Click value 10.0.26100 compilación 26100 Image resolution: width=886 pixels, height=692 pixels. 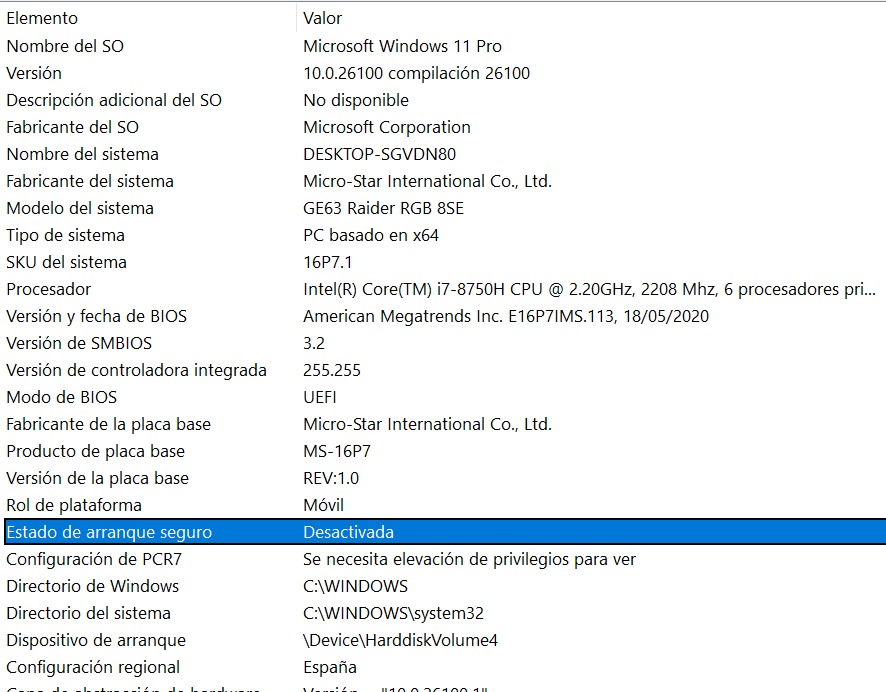(x=416, y=73)
